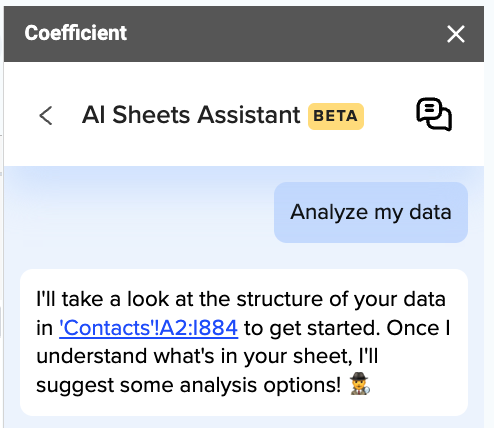Go back using the left chevron arrow

(46, 116)
